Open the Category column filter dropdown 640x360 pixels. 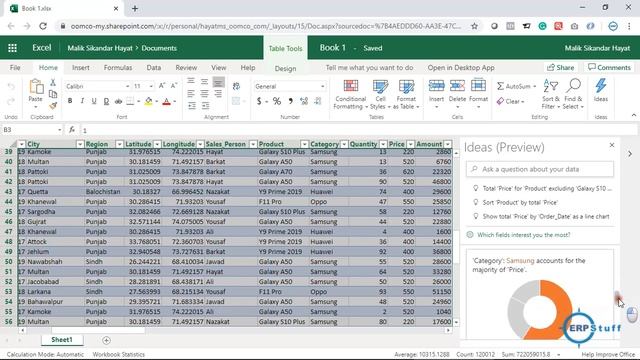click(x=344, y=144)
